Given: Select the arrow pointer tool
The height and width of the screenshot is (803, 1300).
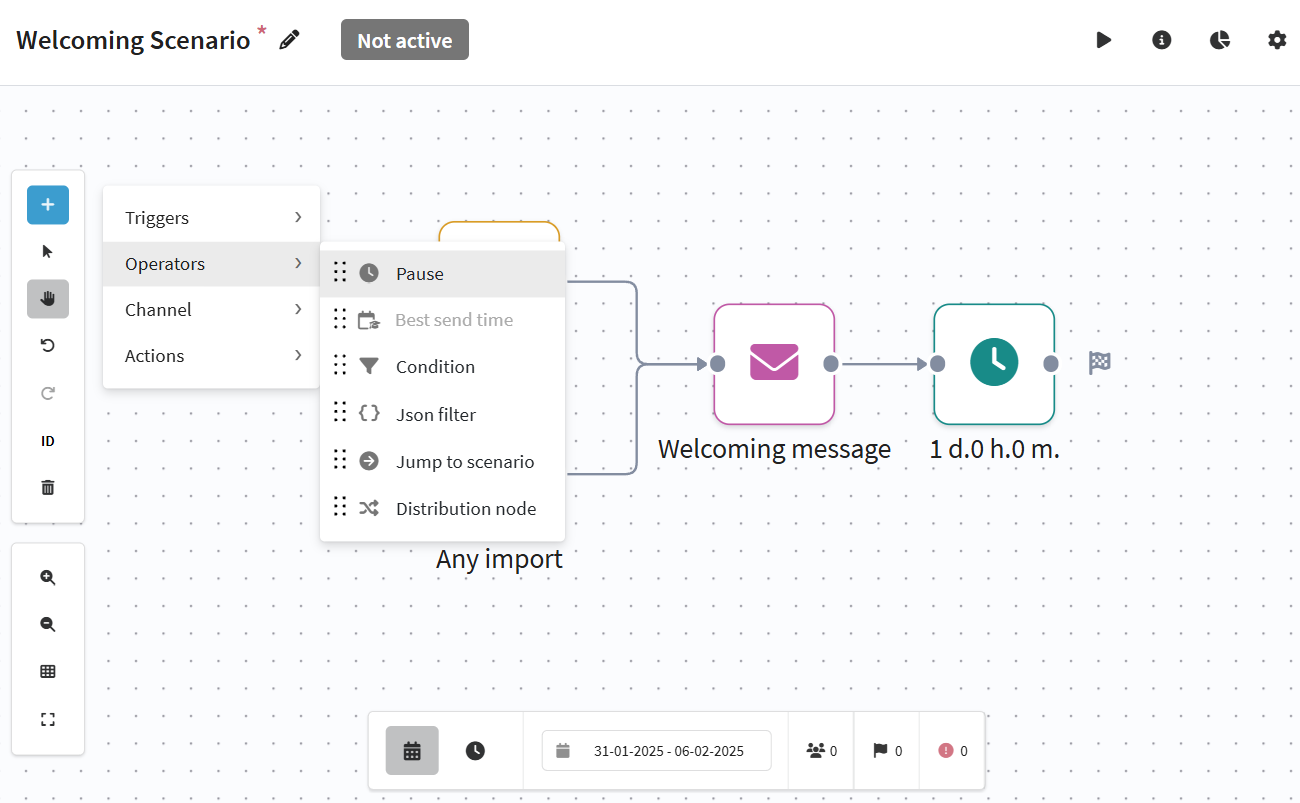Looking at the screenshot, I should (x=48, y=251).
